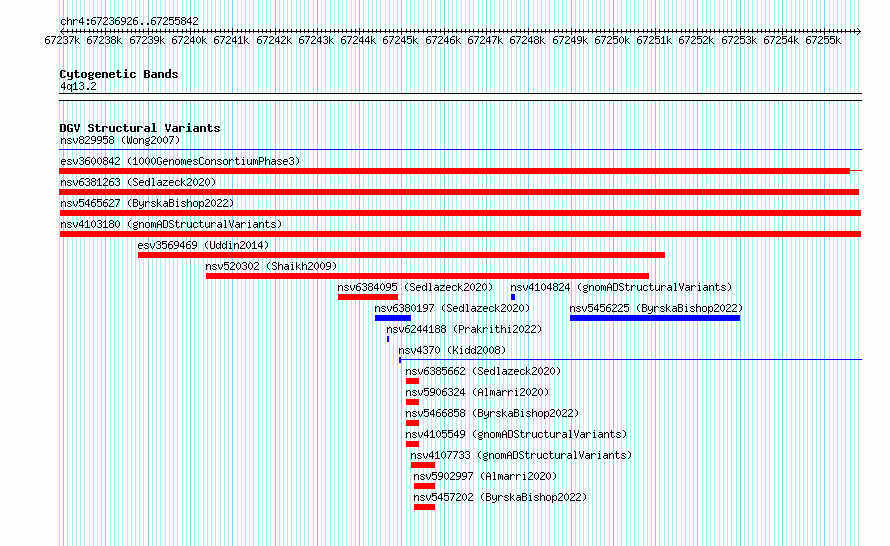This screenshot has width=890, height=546.
Task: Select the blue bar under nsv5456225
Action: pyautogui.click(x=655, y=318)
